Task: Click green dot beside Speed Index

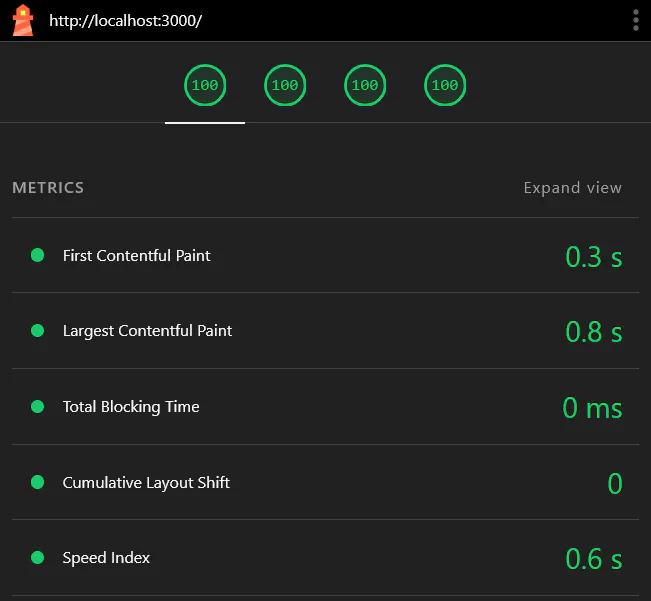Action: coord(37,557)
